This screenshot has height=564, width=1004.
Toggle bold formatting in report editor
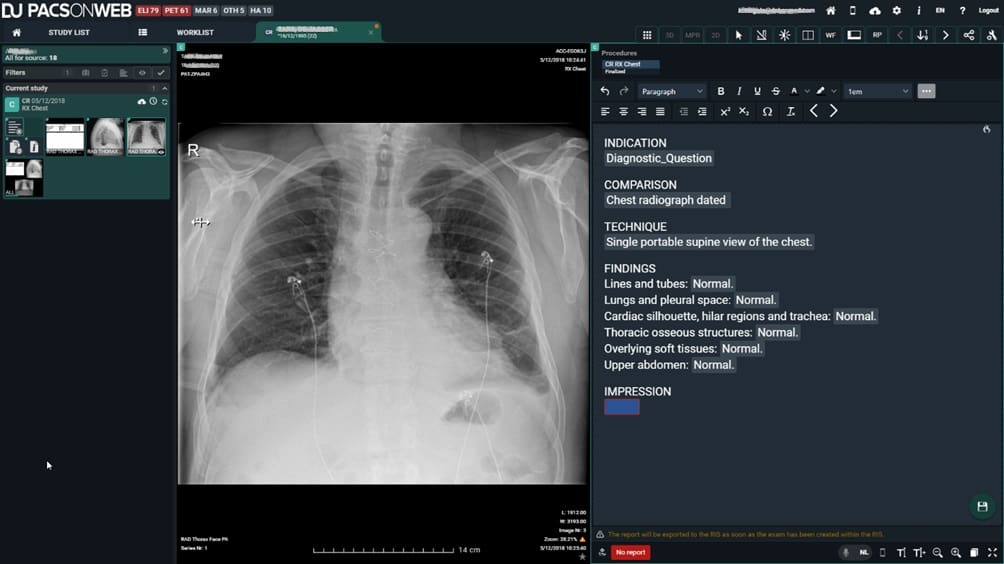click(x=720, y=92)
